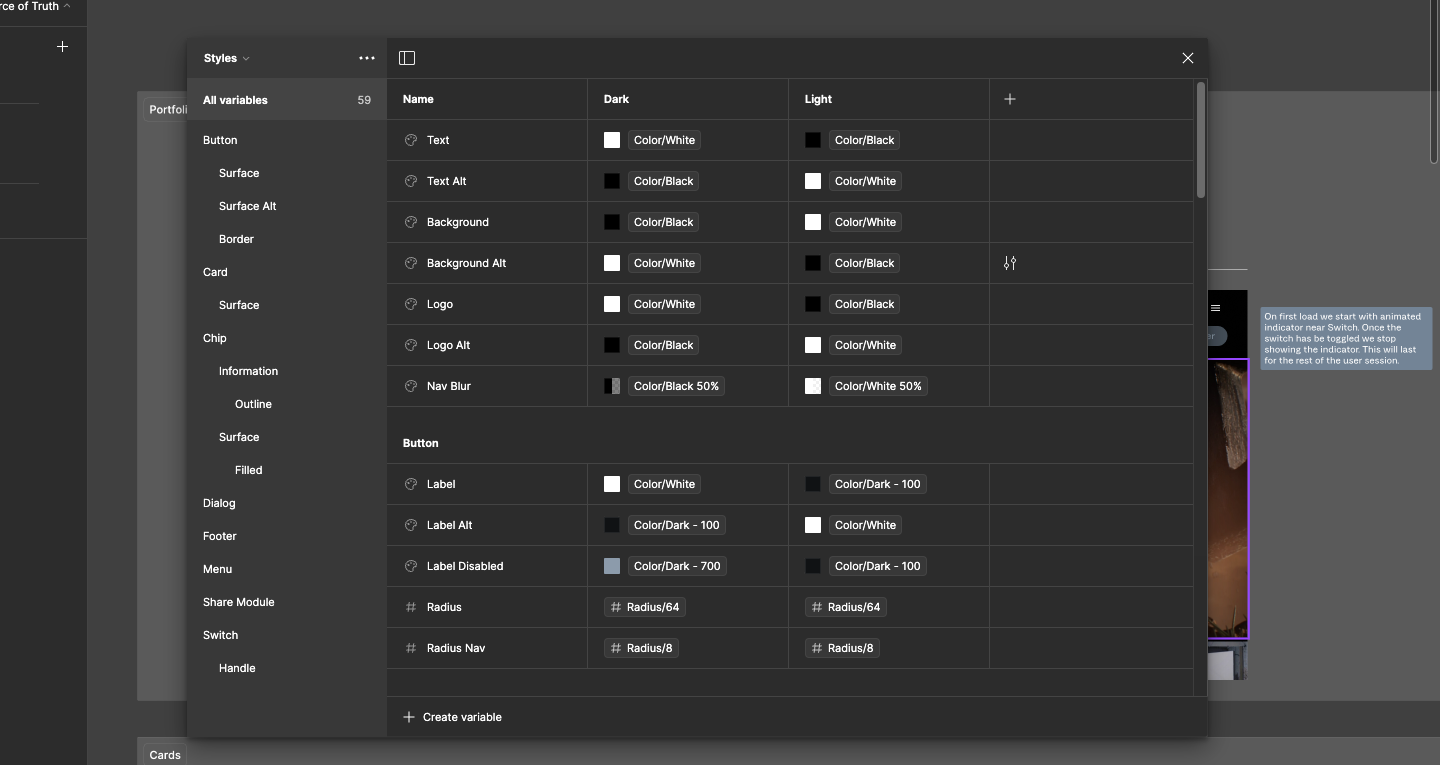1440x765 pixels.
Task: Click the Color/Dark - 700 alias chip
Action: tap(677, 566)
